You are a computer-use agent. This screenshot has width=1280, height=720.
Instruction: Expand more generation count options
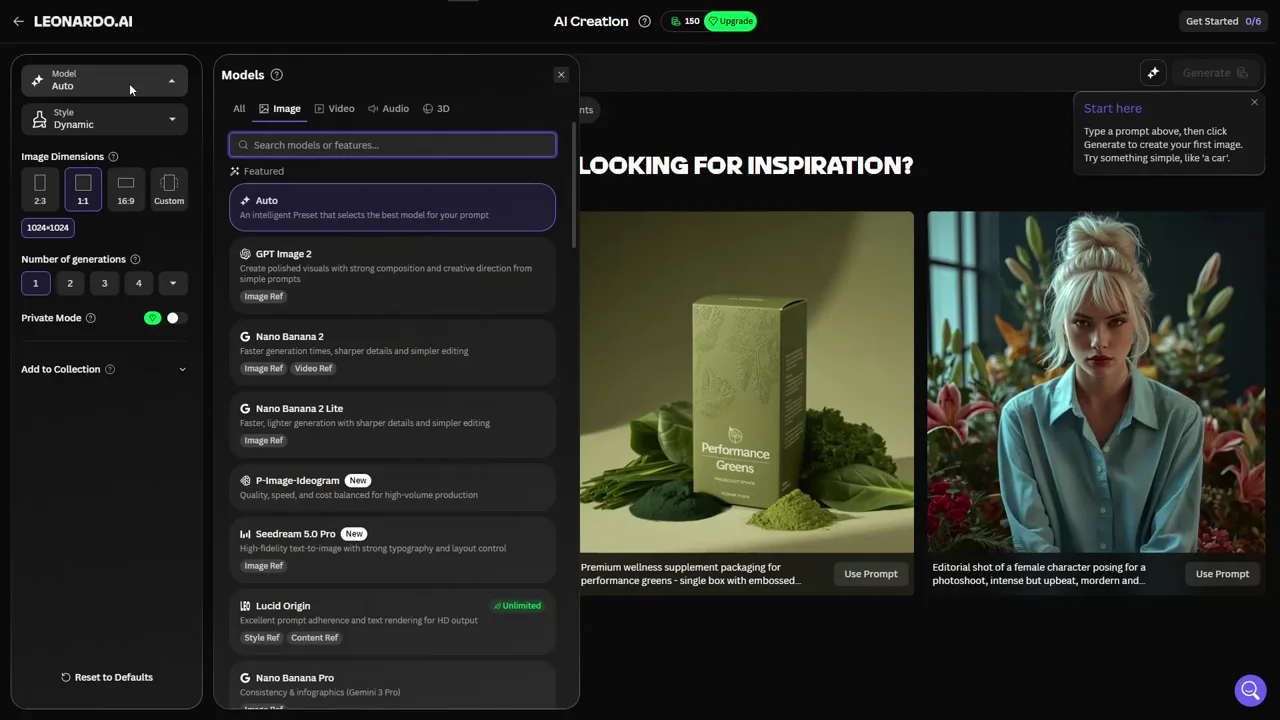[173, 283]
